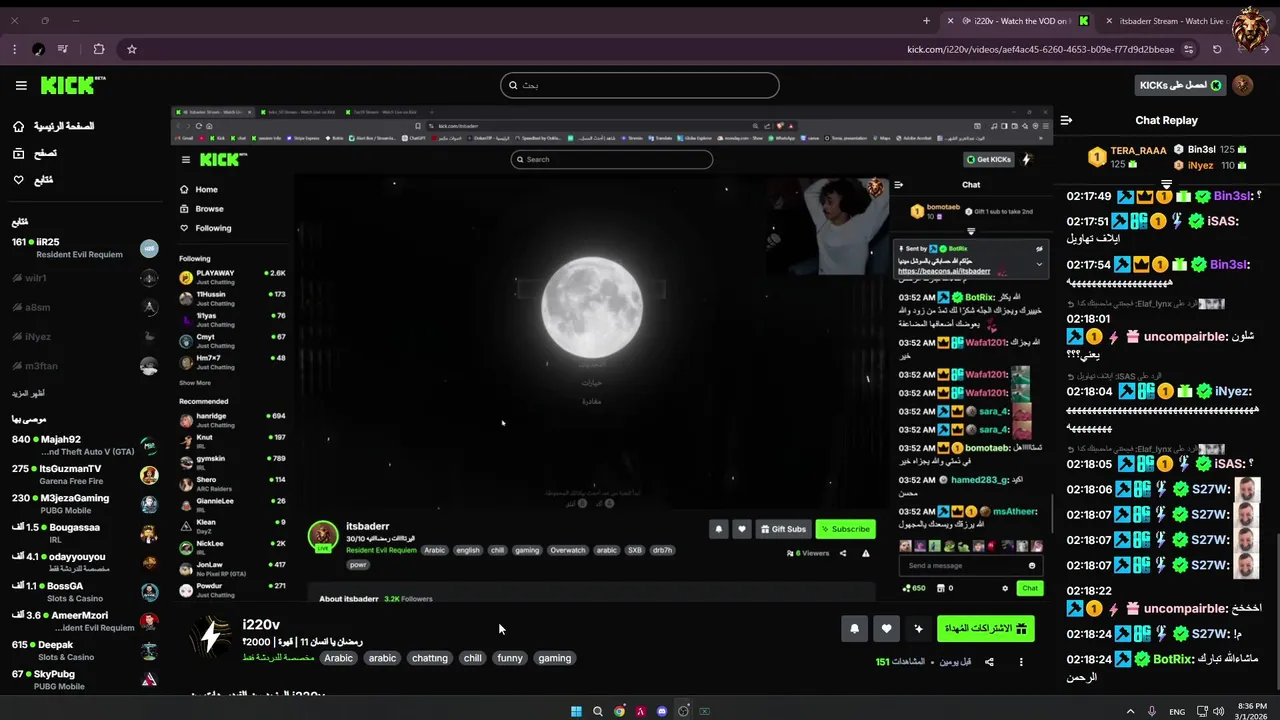Click TERA_RAAA in top gifters
1280x720 pixels.
click(1138, 150)
